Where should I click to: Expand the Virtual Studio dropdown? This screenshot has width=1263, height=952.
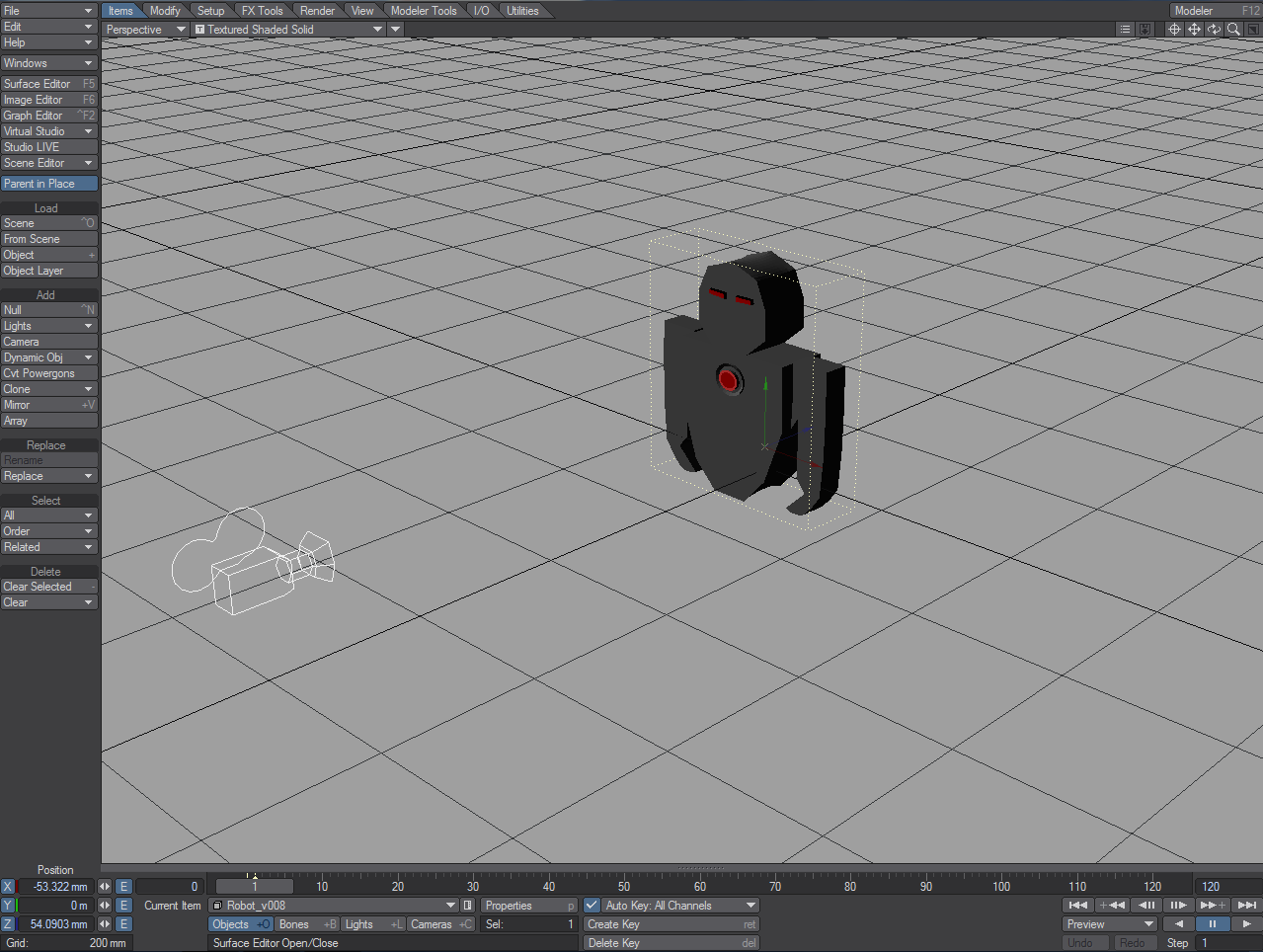pos(49,131)
